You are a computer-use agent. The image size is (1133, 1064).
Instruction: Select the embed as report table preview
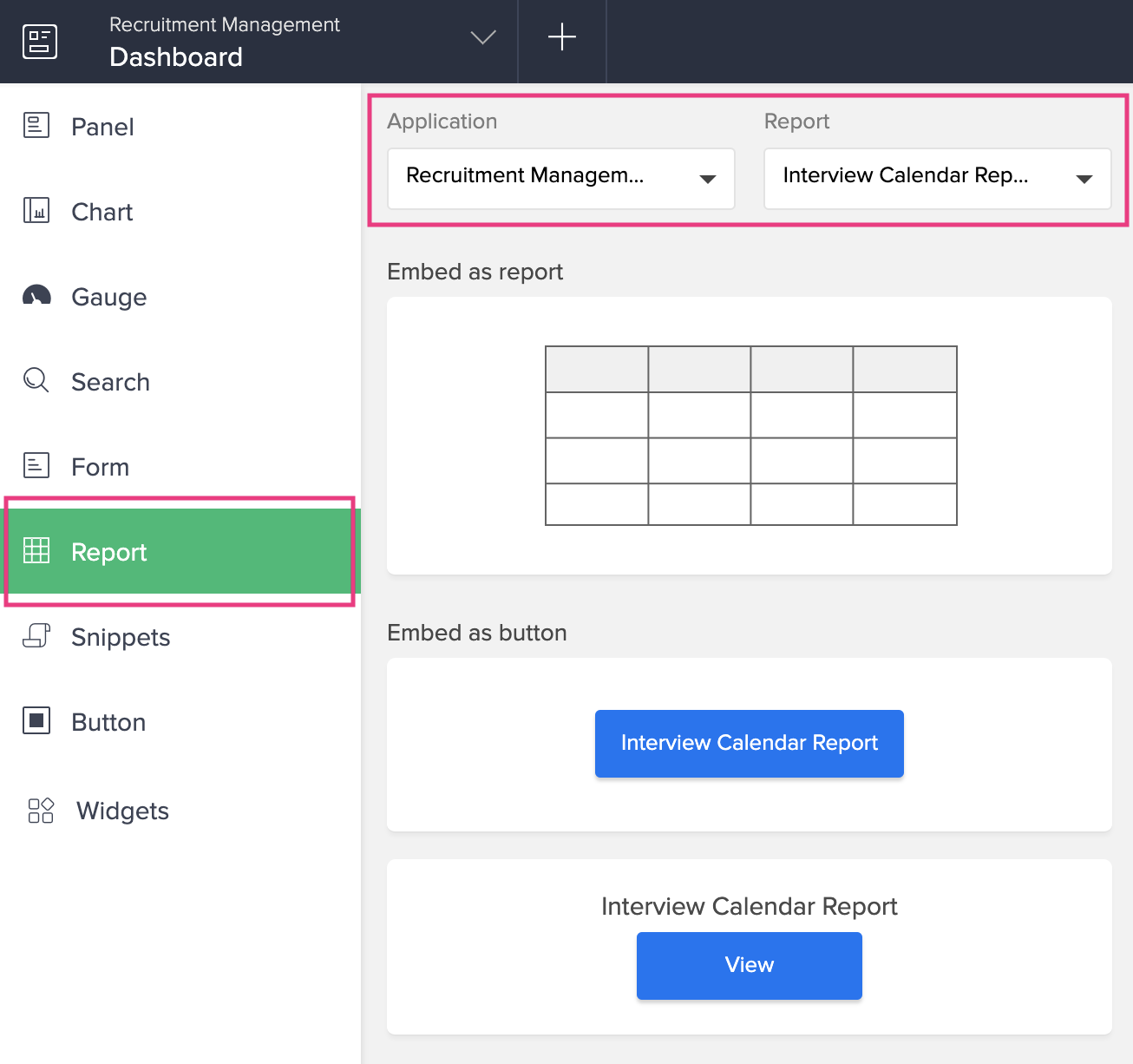(750, 436)
